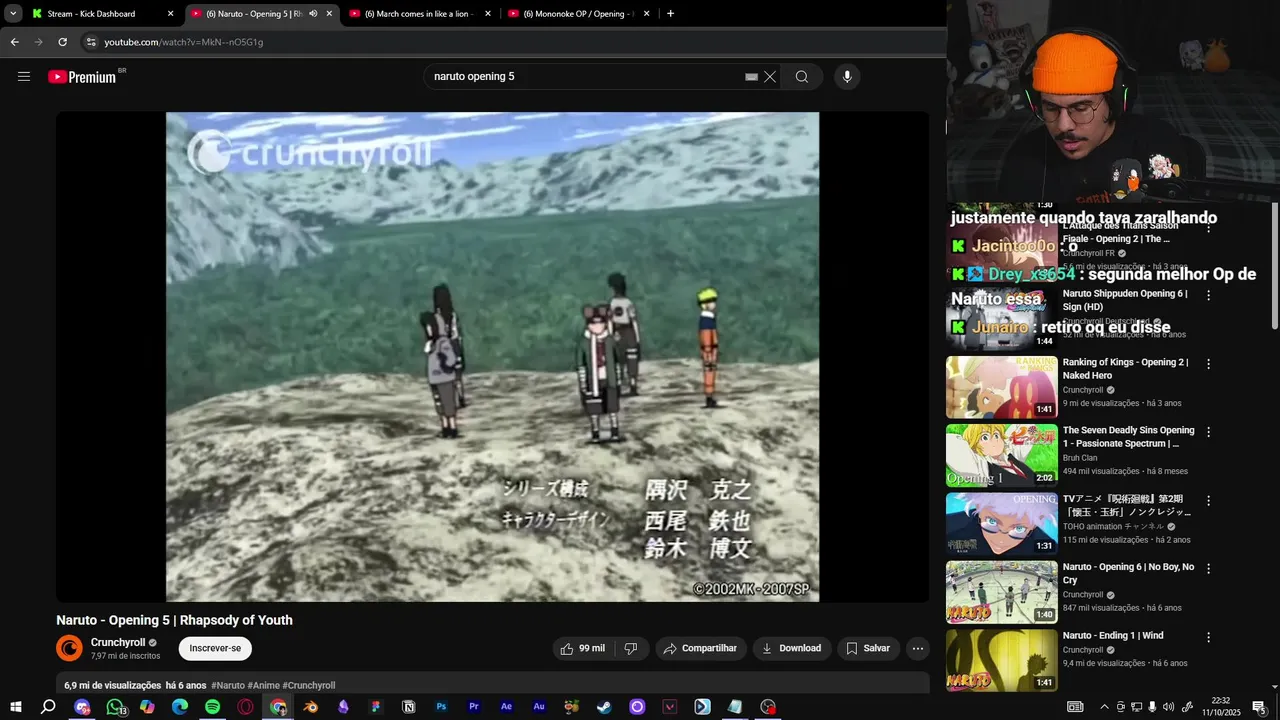Click inside the YouTube search field
This screenshot has height=720, width=1280.
[585, 76]
